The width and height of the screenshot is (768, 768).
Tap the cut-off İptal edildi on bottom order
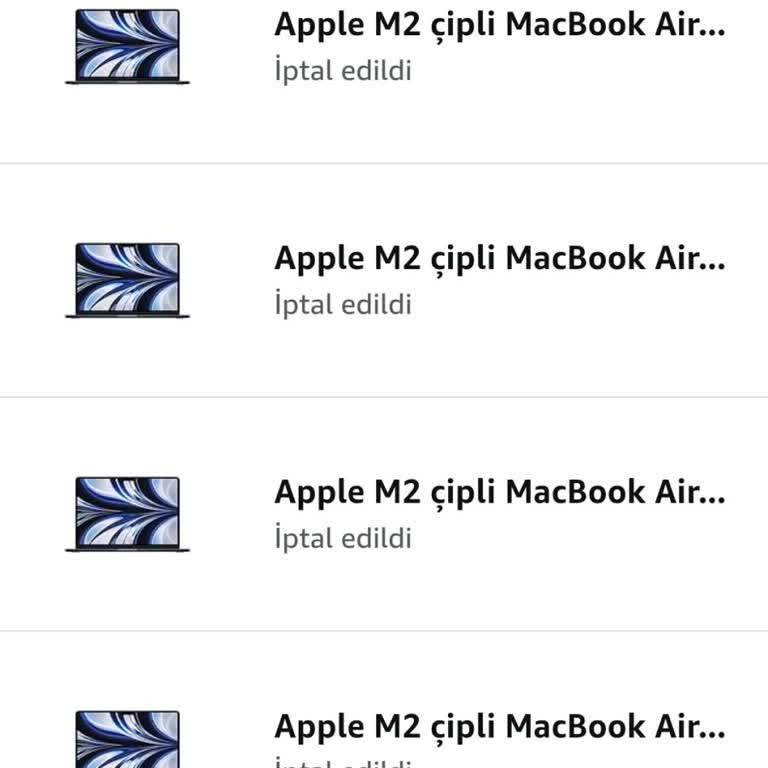click(x=343, y=762)
